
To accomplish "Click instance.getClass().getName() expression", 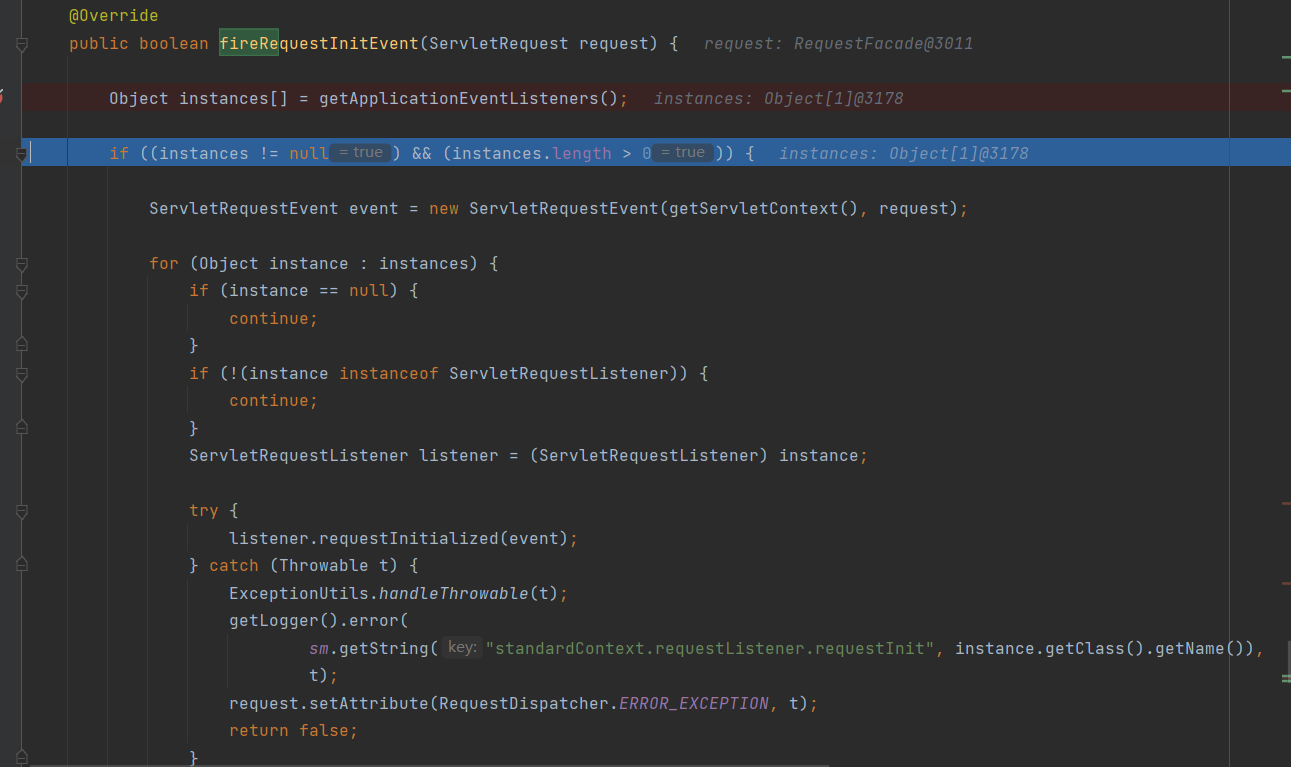I will pos(1099,648).
